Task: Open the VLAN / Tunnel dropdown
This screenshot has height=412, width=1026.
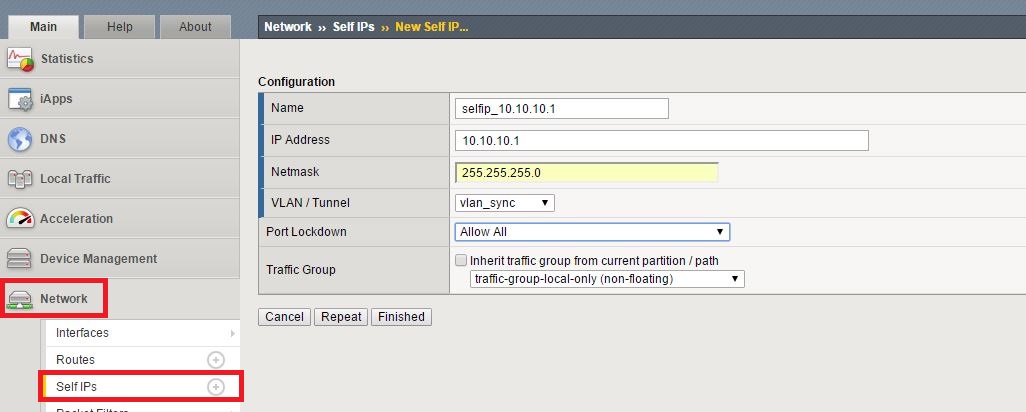Action: (x=504, y=203)
